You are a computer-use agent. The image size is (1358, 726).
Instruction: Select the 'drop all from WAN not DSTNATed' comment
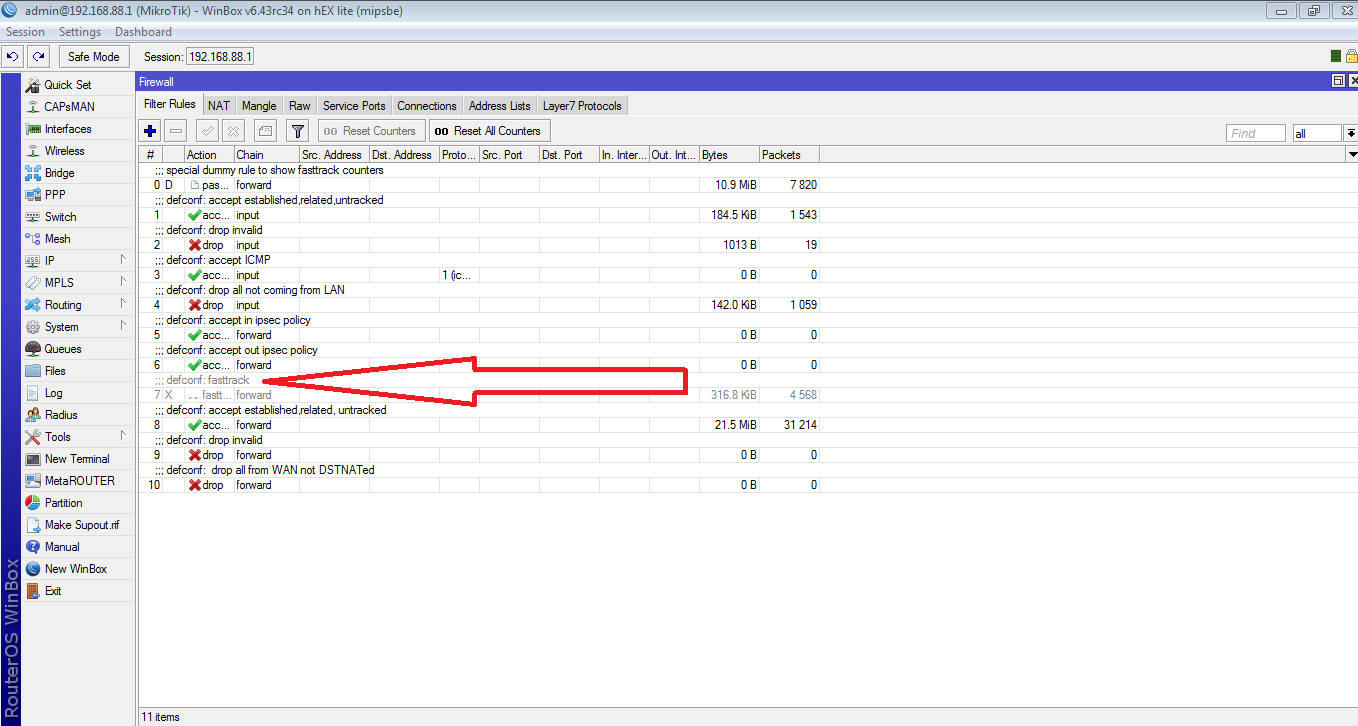coord(264,470)
